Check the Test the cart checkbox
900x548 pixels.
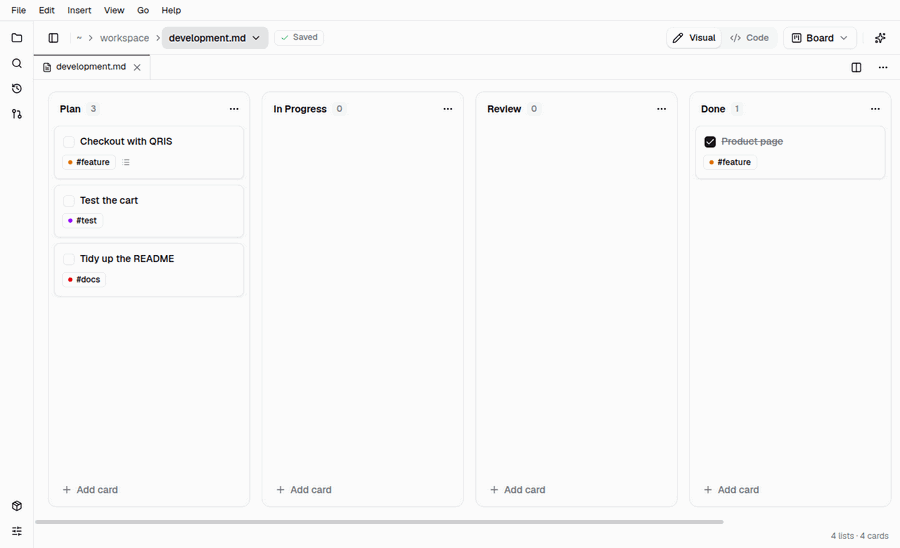pyautogui.click(x=69, y=201)
